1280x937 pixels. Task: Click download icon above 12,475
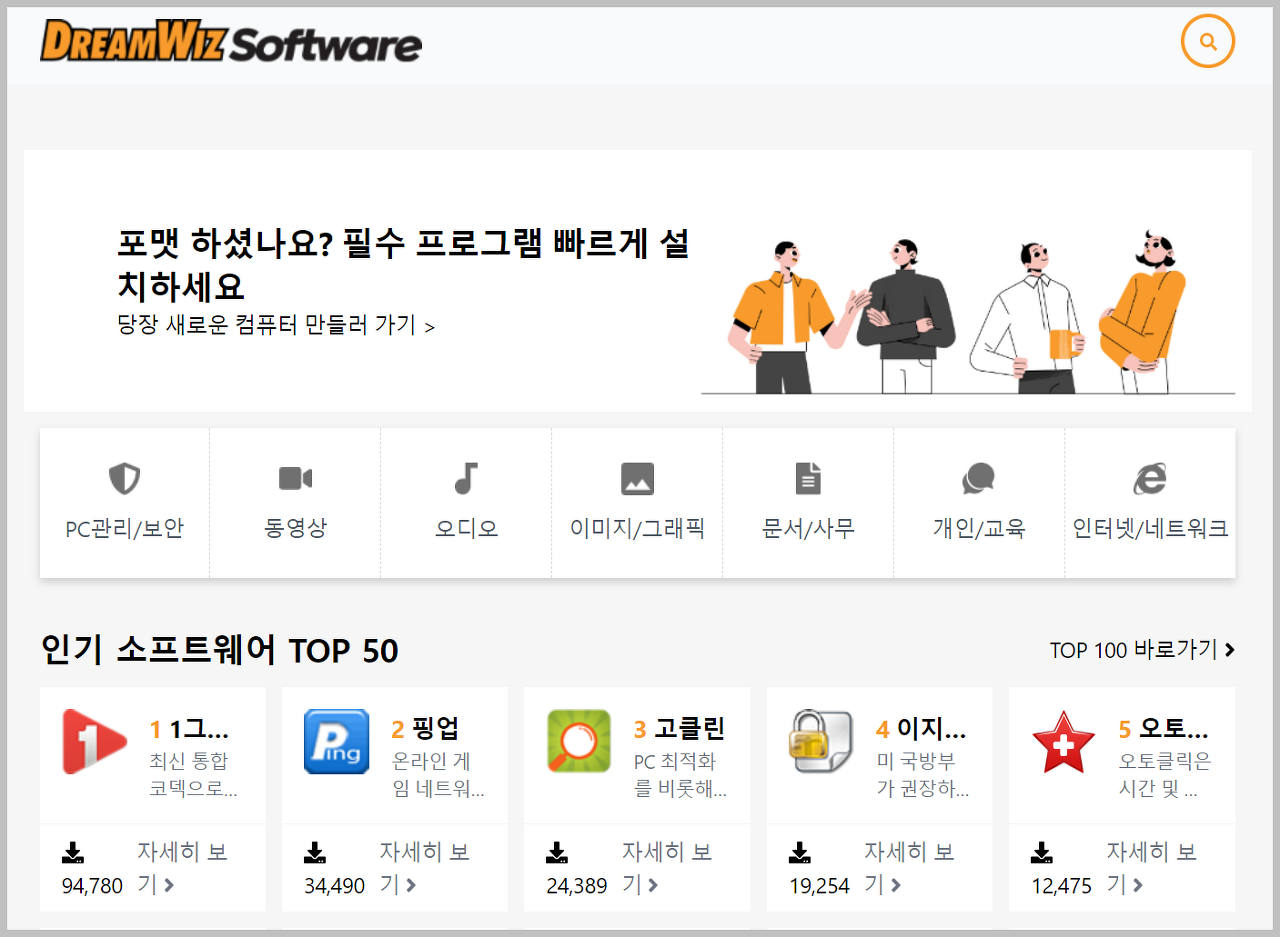tap(1042, 853)
